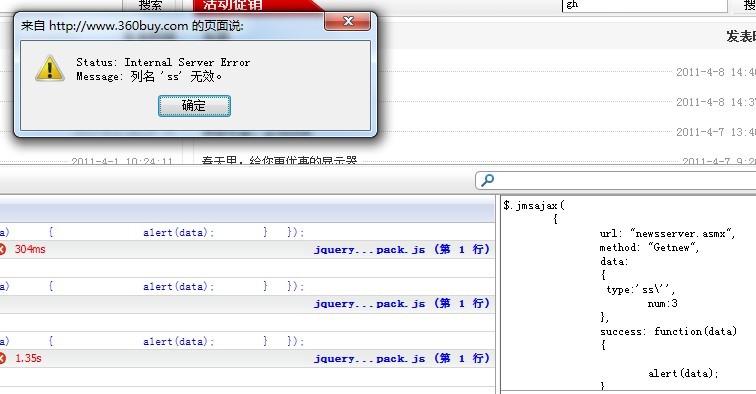Click the '1.35s' timing text
The width and height of the screenshot is (756, 394).
28,358
